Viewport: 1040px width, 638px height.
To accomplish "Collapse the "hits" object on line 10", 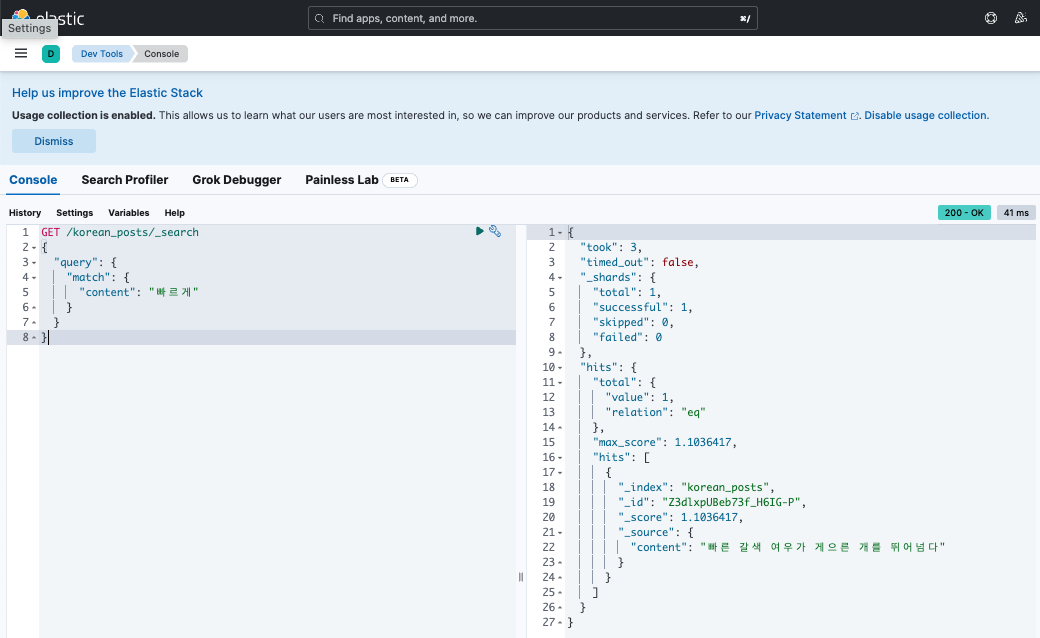I will (560, 367).
